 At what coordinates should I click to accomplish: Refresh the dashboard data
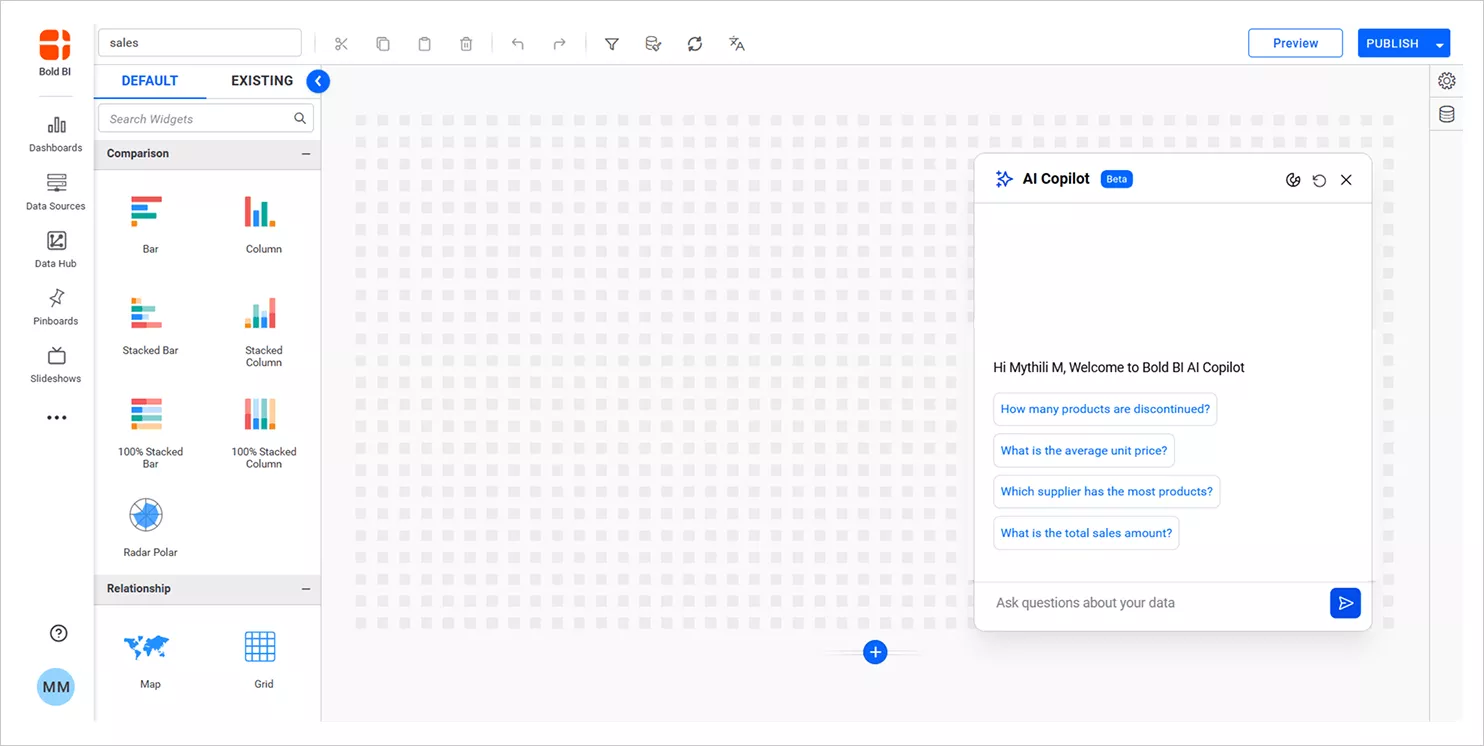(x=695, y=43)
